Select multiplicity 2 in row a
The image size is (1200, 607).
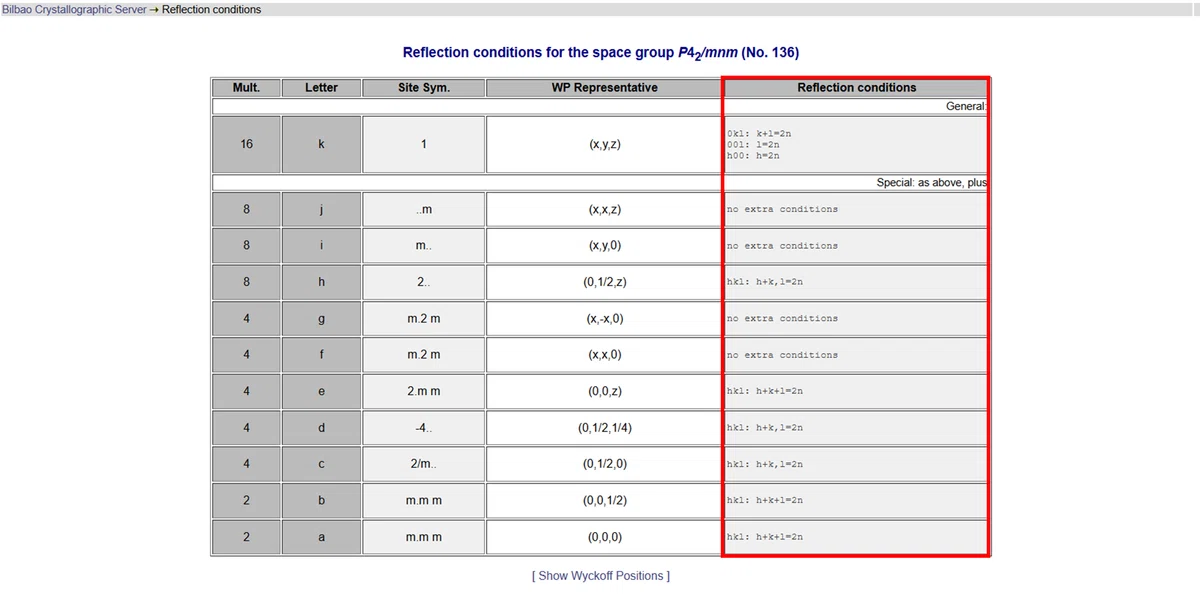click(x=246, y=537)
